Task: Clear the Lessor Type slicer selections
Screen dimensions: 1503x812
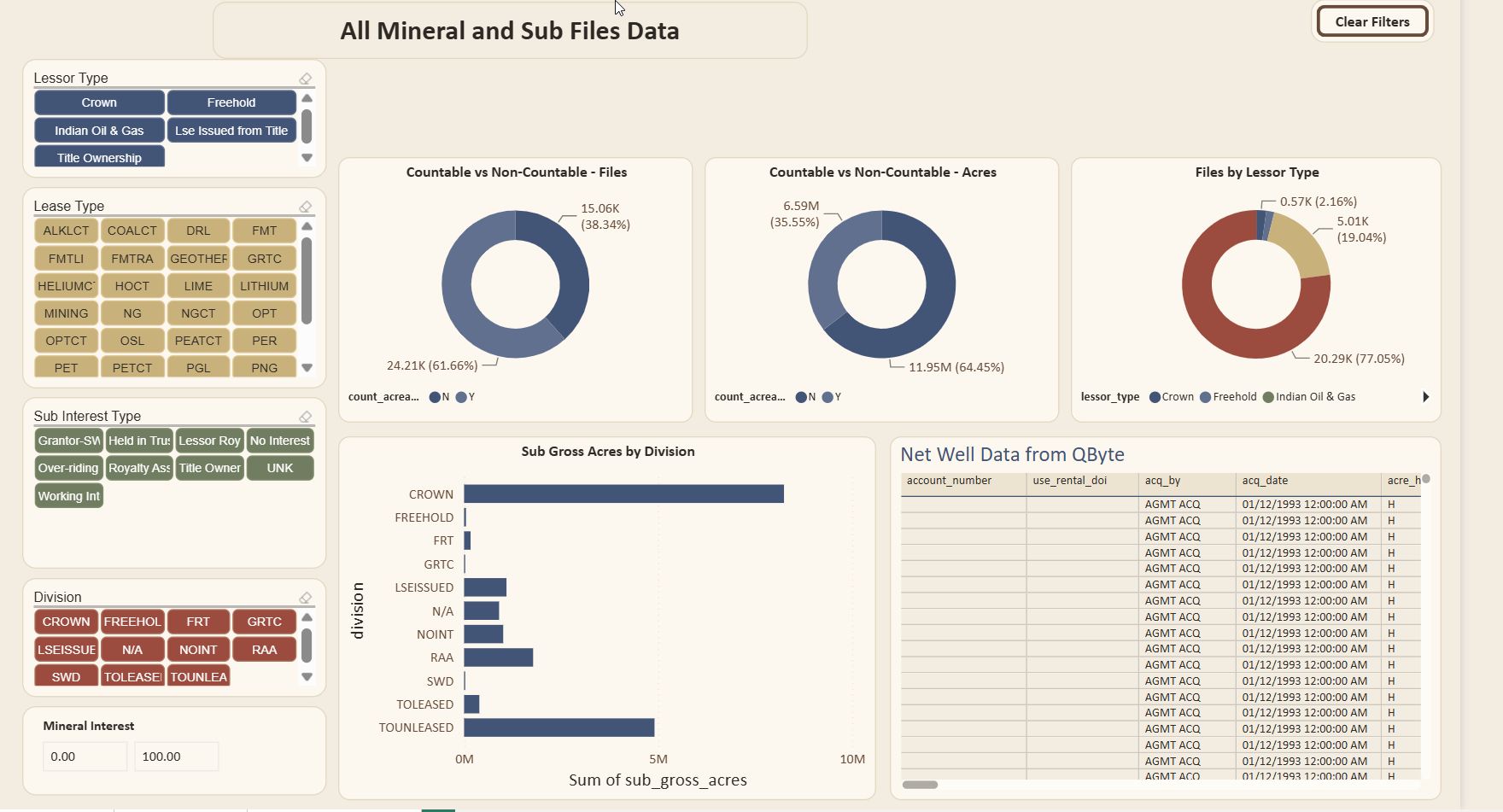Action: pyautogui.click(x=305, y=79)
